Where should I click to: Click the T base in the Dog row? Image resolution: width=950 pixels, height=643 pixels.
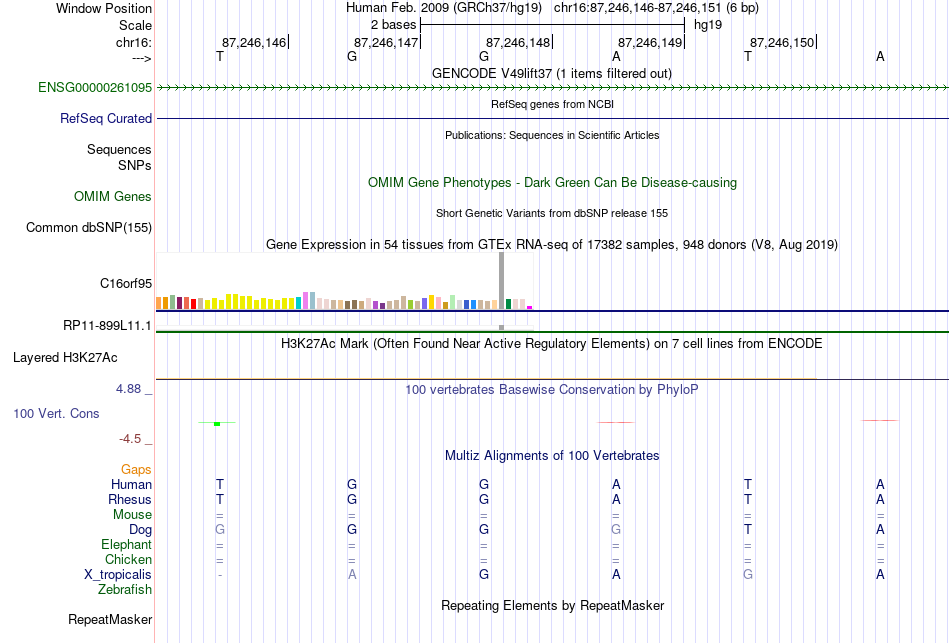tap(748, 530)
